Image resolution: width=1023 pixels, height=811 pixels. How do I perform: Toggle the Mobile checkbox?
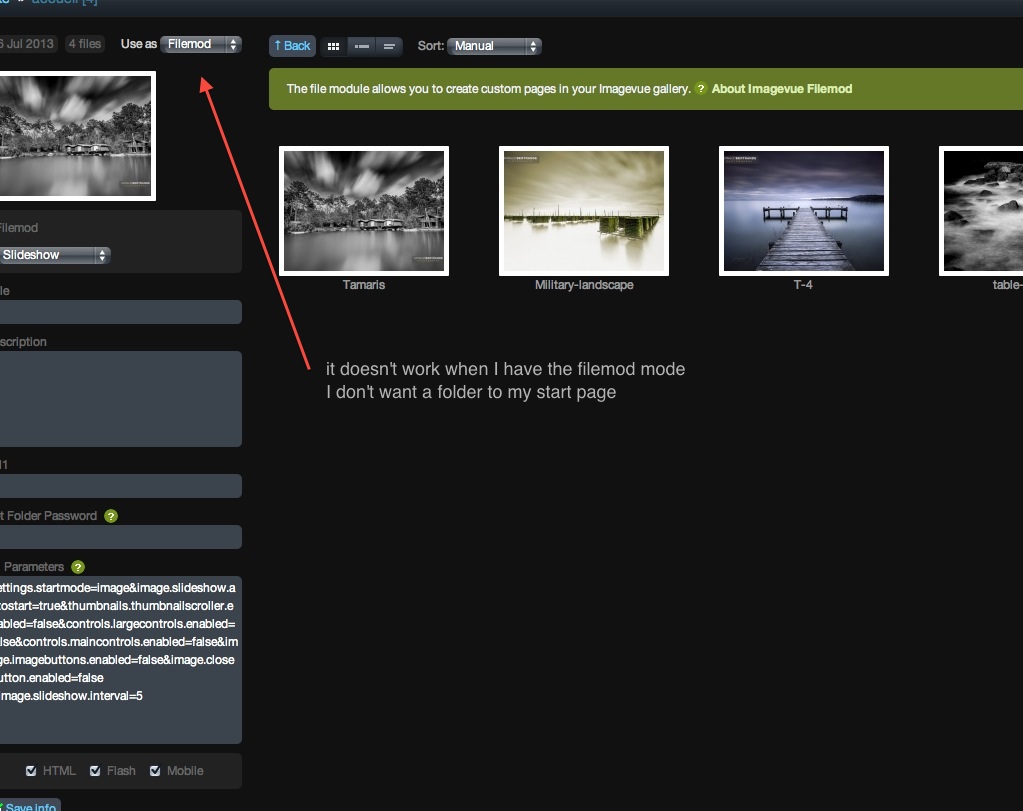pos(155,771)
